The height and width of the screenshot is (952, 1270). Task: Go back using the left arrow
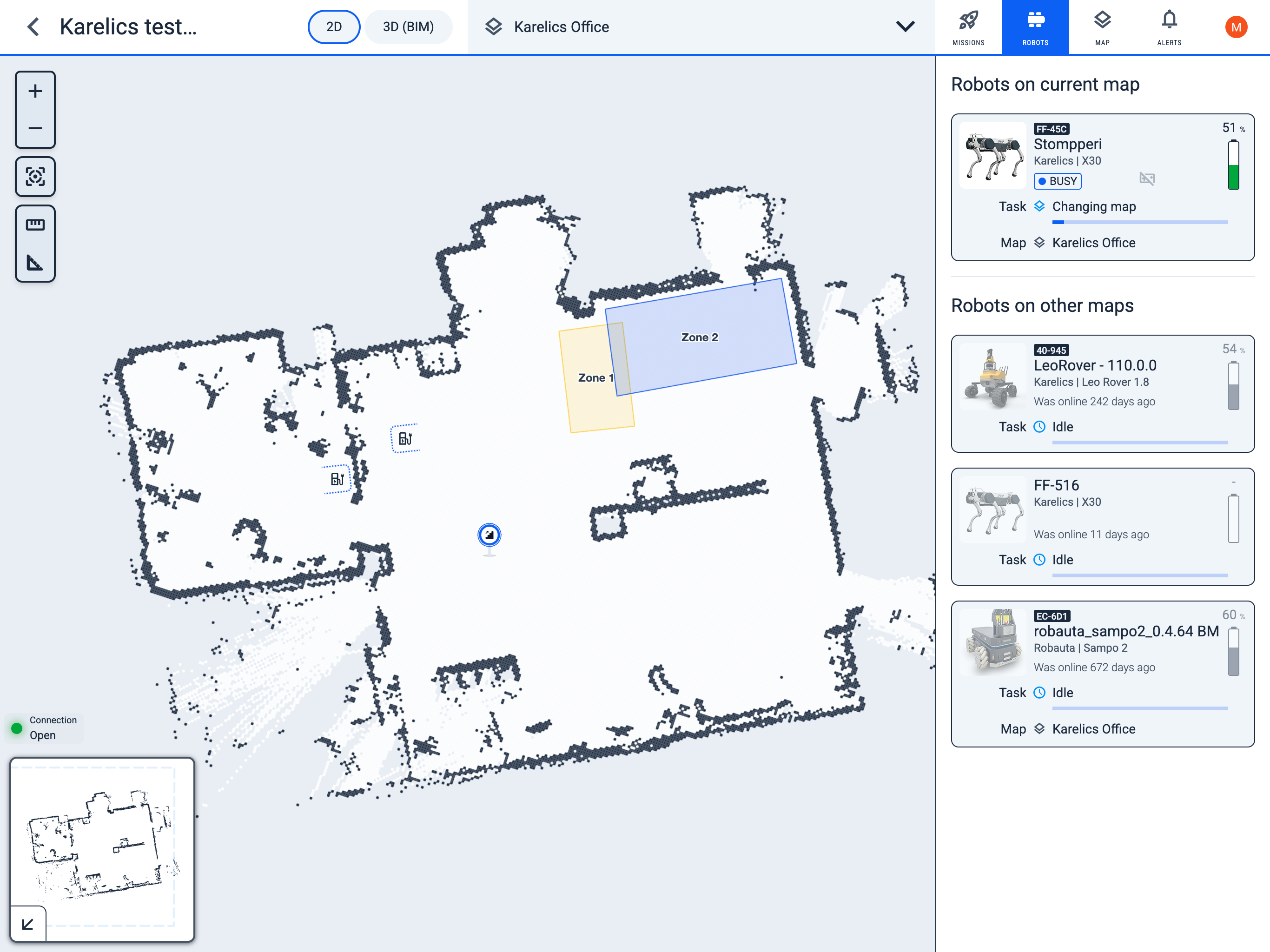coord(33,27)
